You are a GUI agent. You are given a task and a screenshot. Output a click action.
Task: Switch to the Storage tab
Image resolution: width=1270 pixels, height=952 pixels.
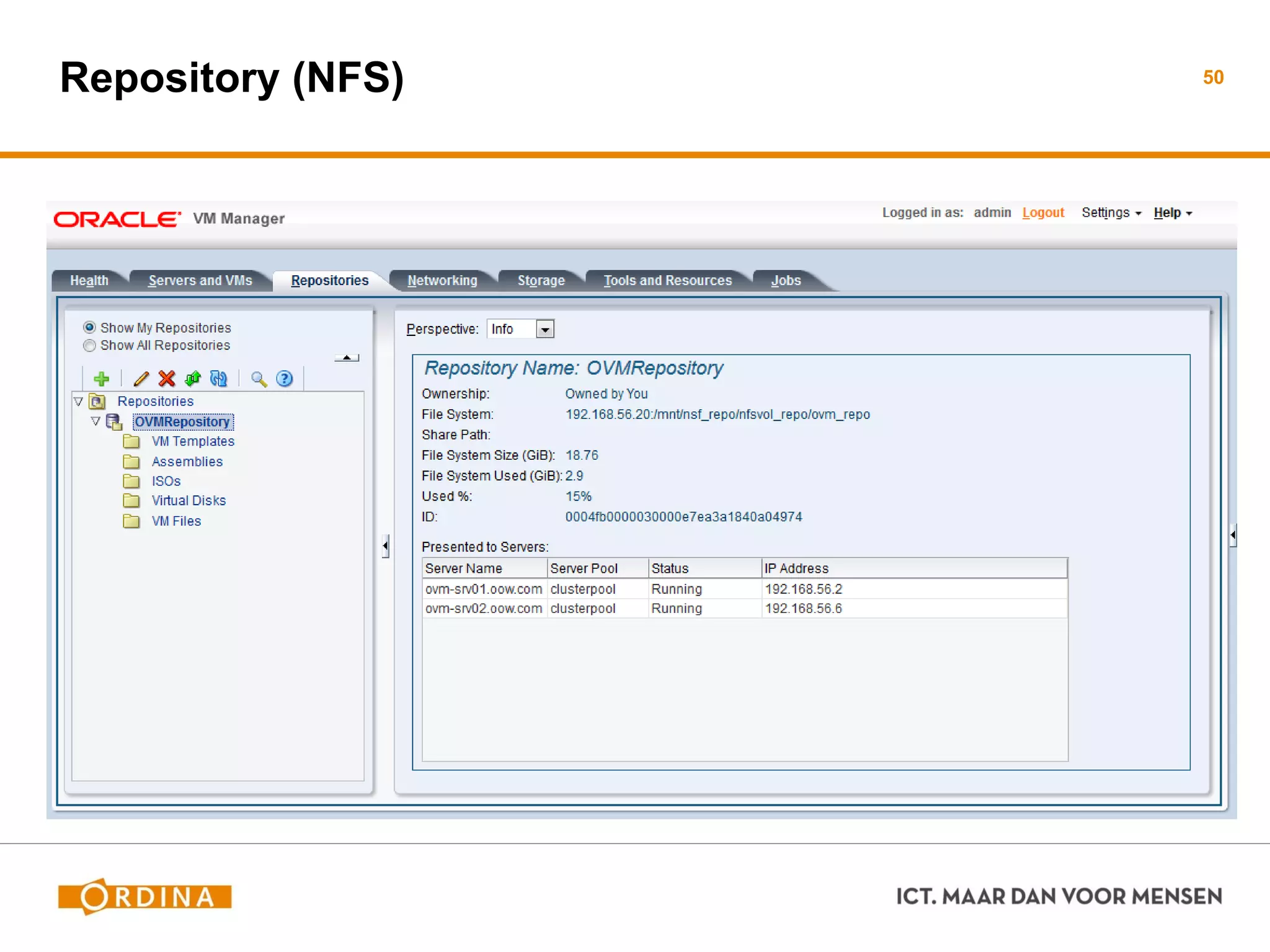click(541, 281)
